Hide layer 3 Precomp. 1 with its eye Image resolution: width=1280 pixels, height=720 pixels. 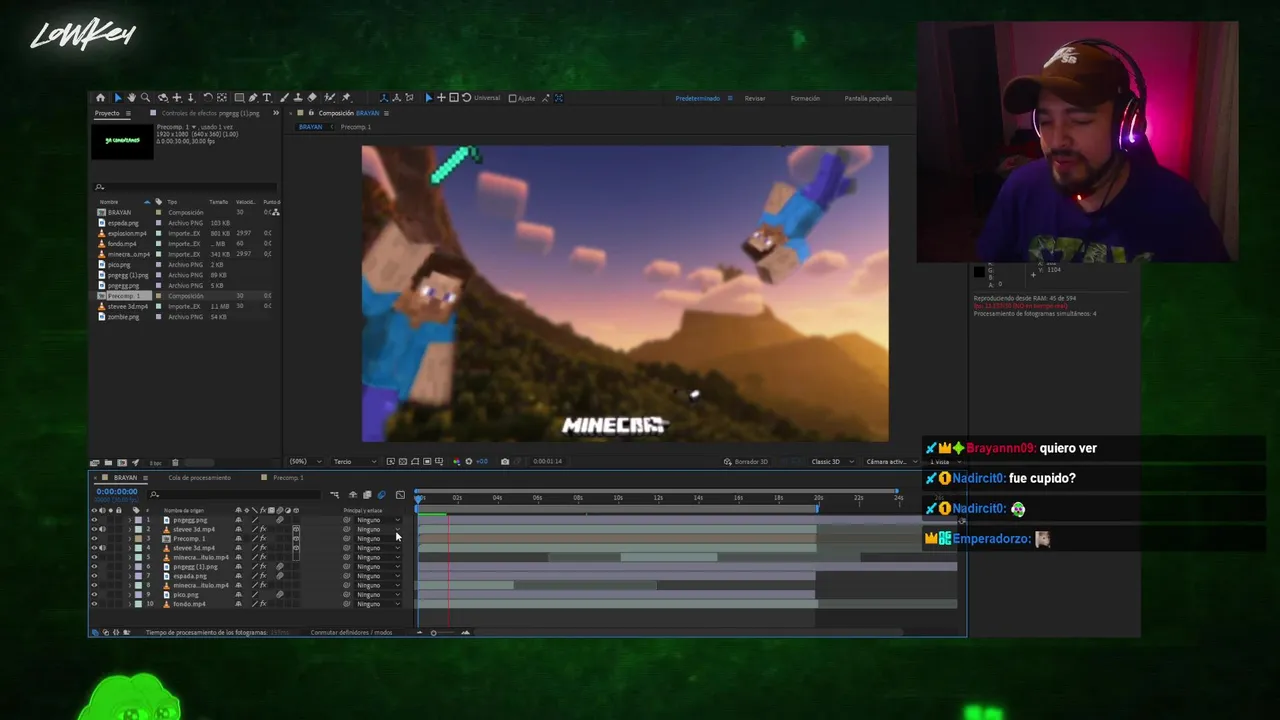pyautogui.click(x=94, y=539)
